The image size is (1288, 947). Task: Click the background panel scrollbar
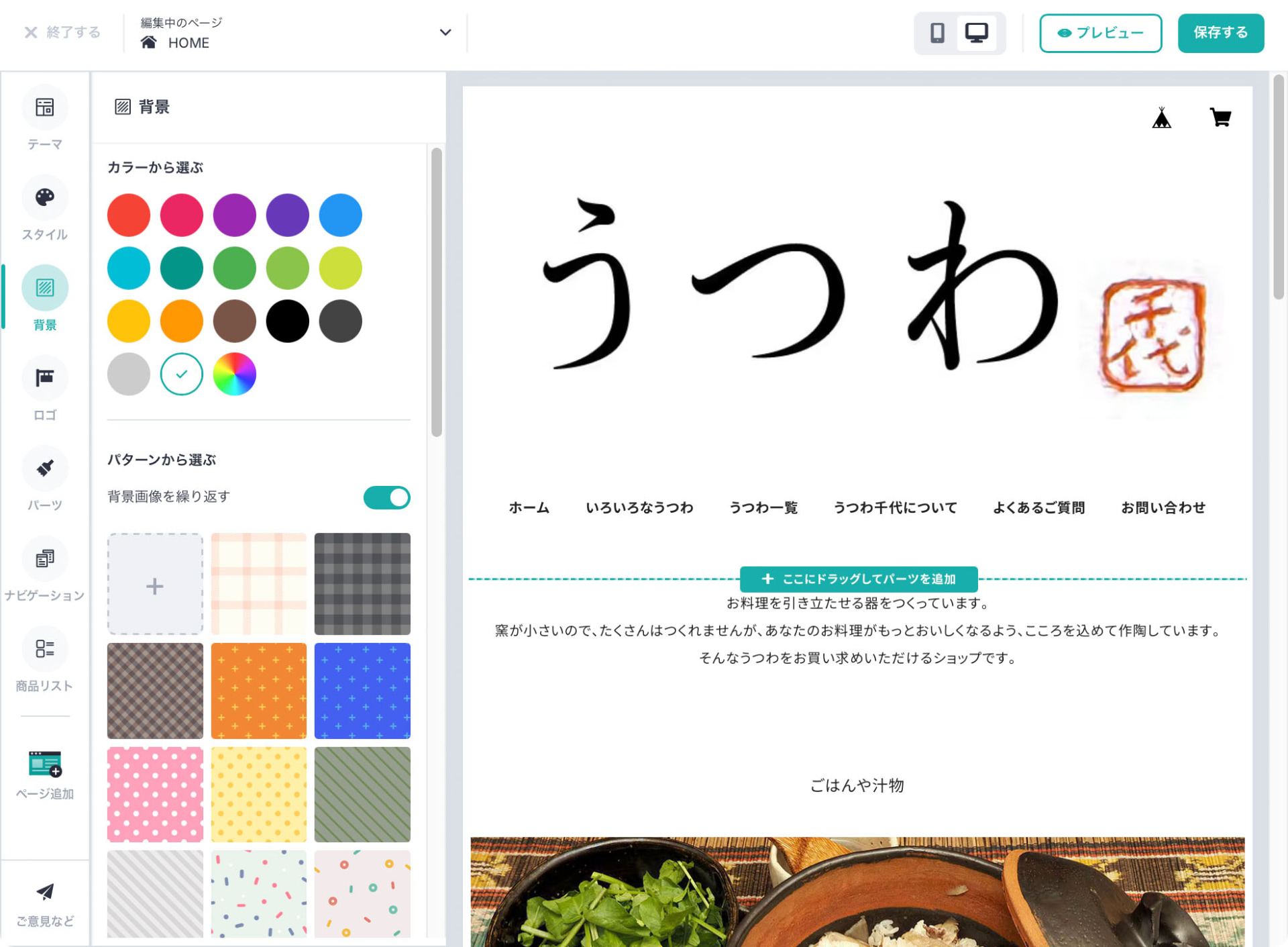tap(437, 293)
